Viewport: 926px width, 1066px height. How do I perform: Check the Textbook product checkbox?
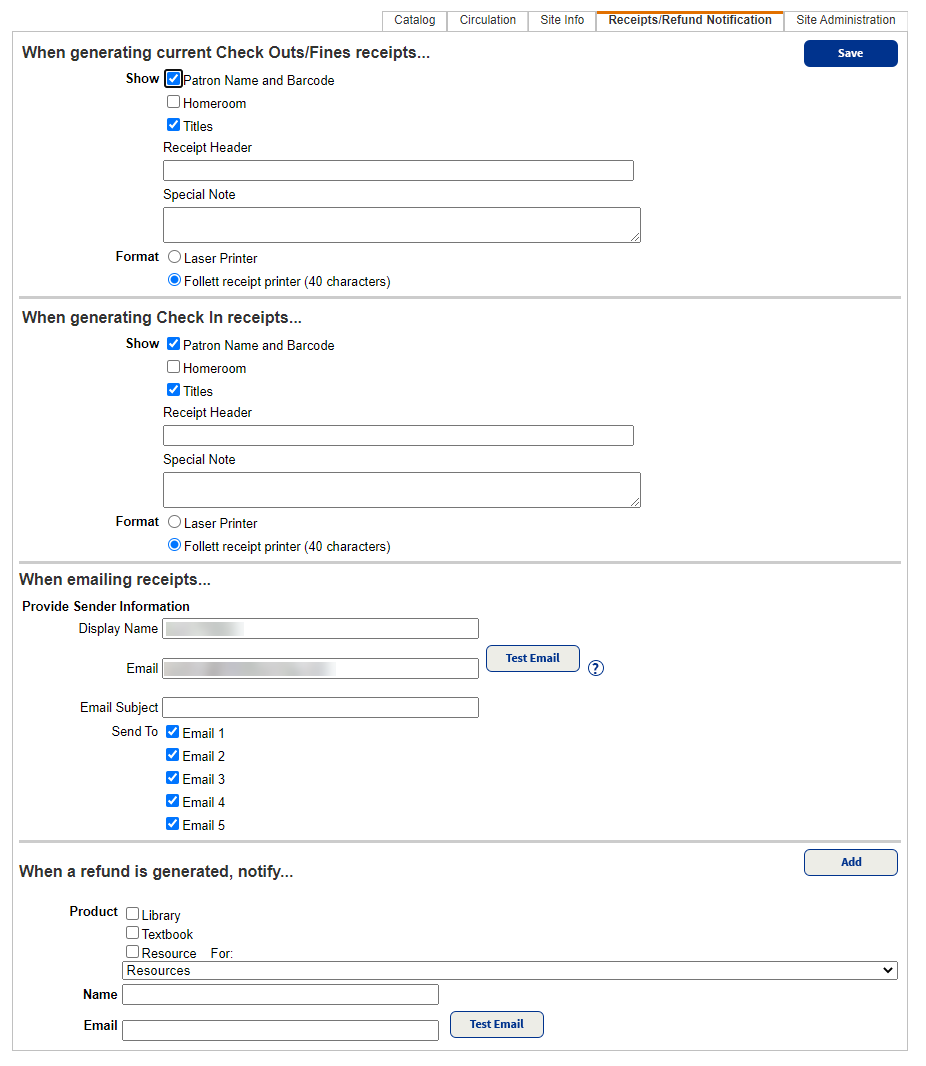point(131,932)
